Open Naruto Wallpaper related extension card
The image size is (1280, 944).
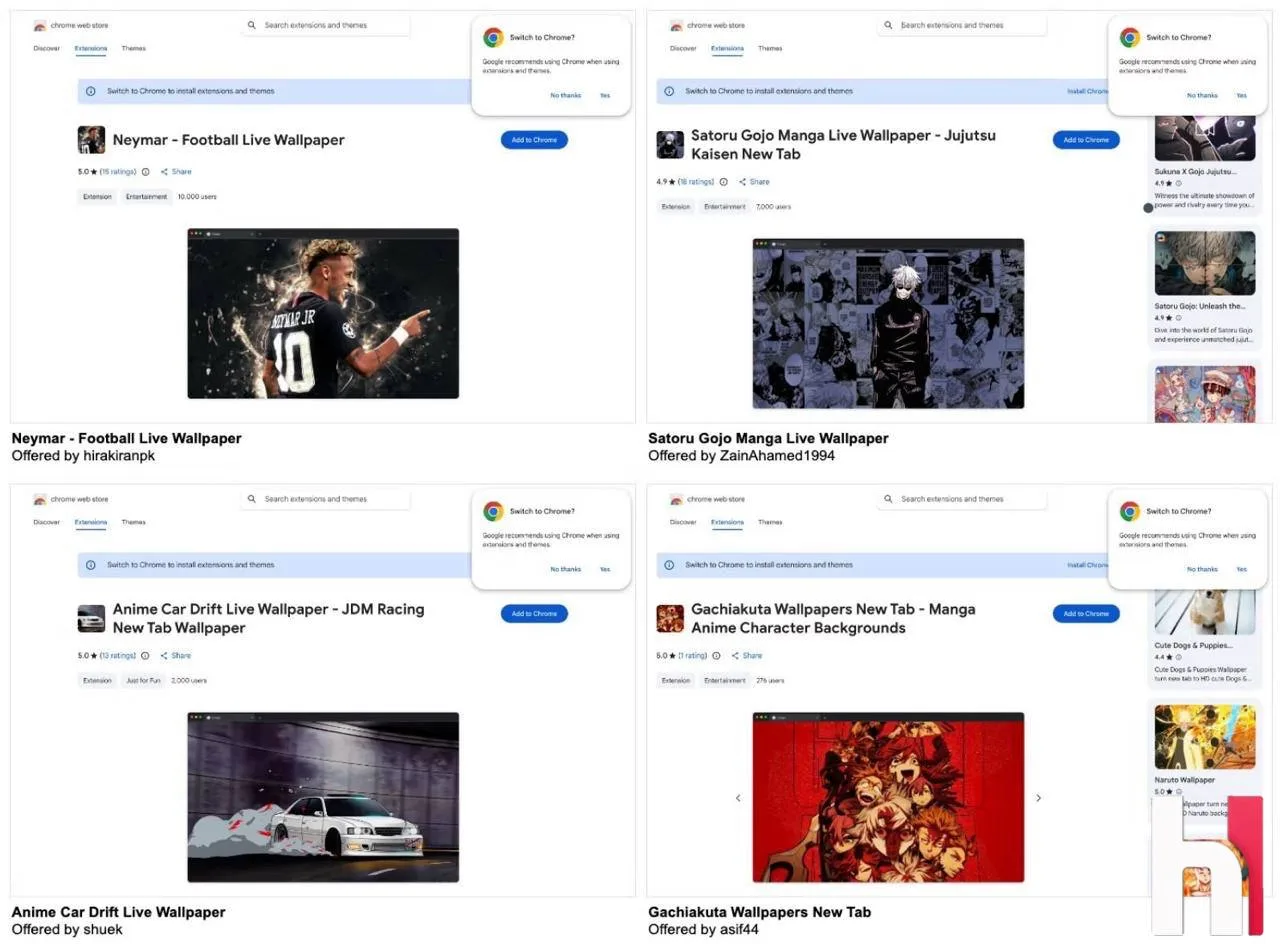pos(1205,760)
